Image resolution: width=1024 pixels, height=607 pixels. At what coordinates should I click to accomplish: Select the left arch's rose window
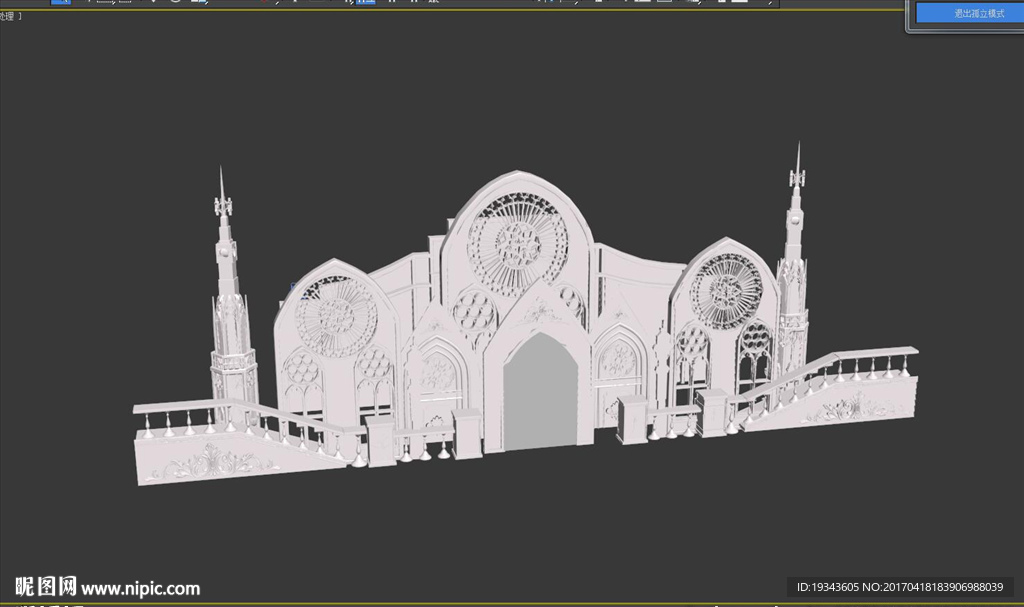335,316
